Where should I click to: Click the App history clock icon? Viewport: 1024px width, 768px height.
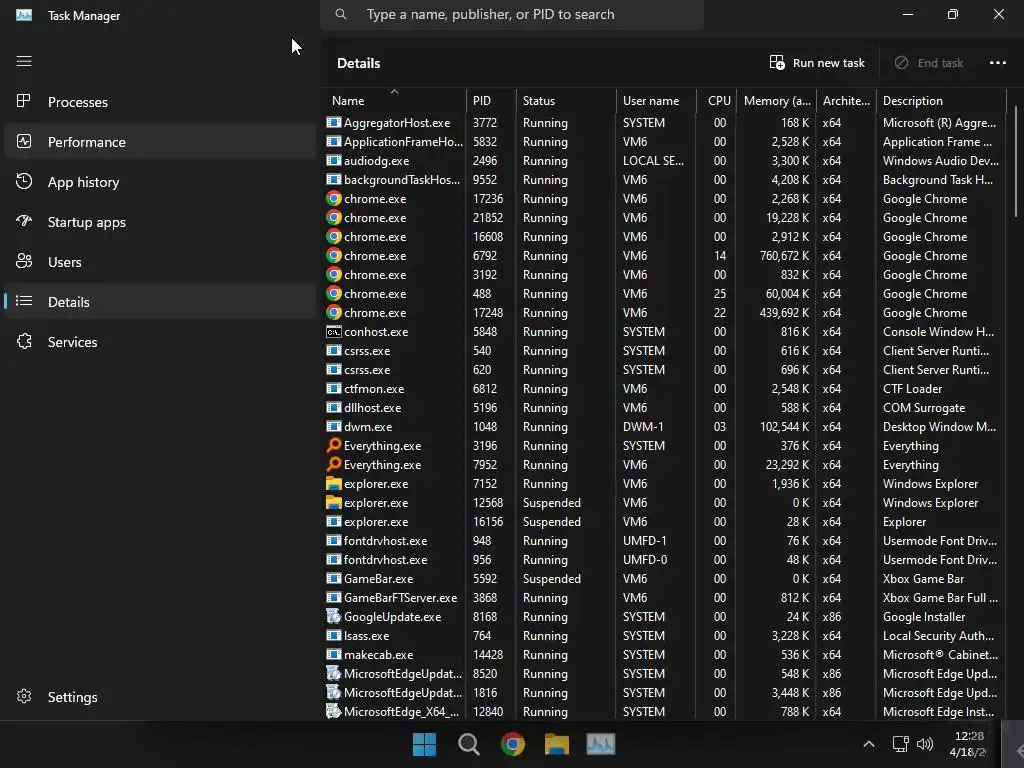pyautogui.click(x=24, y=182)
